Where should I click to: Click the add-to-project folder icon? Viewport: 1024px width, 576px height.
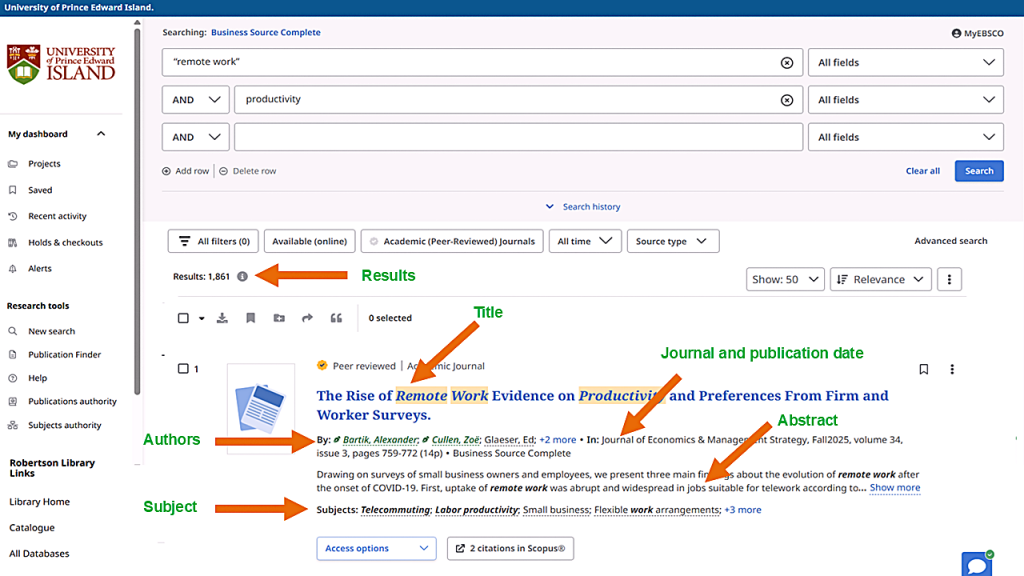tap(279, 318)
